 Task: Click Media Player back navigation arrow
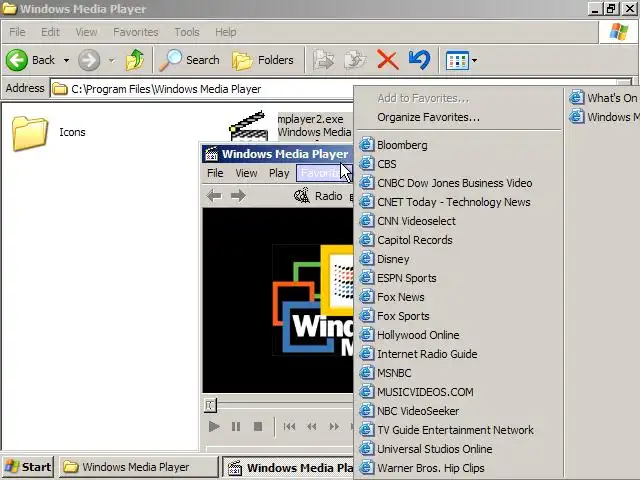click(215, 196)
